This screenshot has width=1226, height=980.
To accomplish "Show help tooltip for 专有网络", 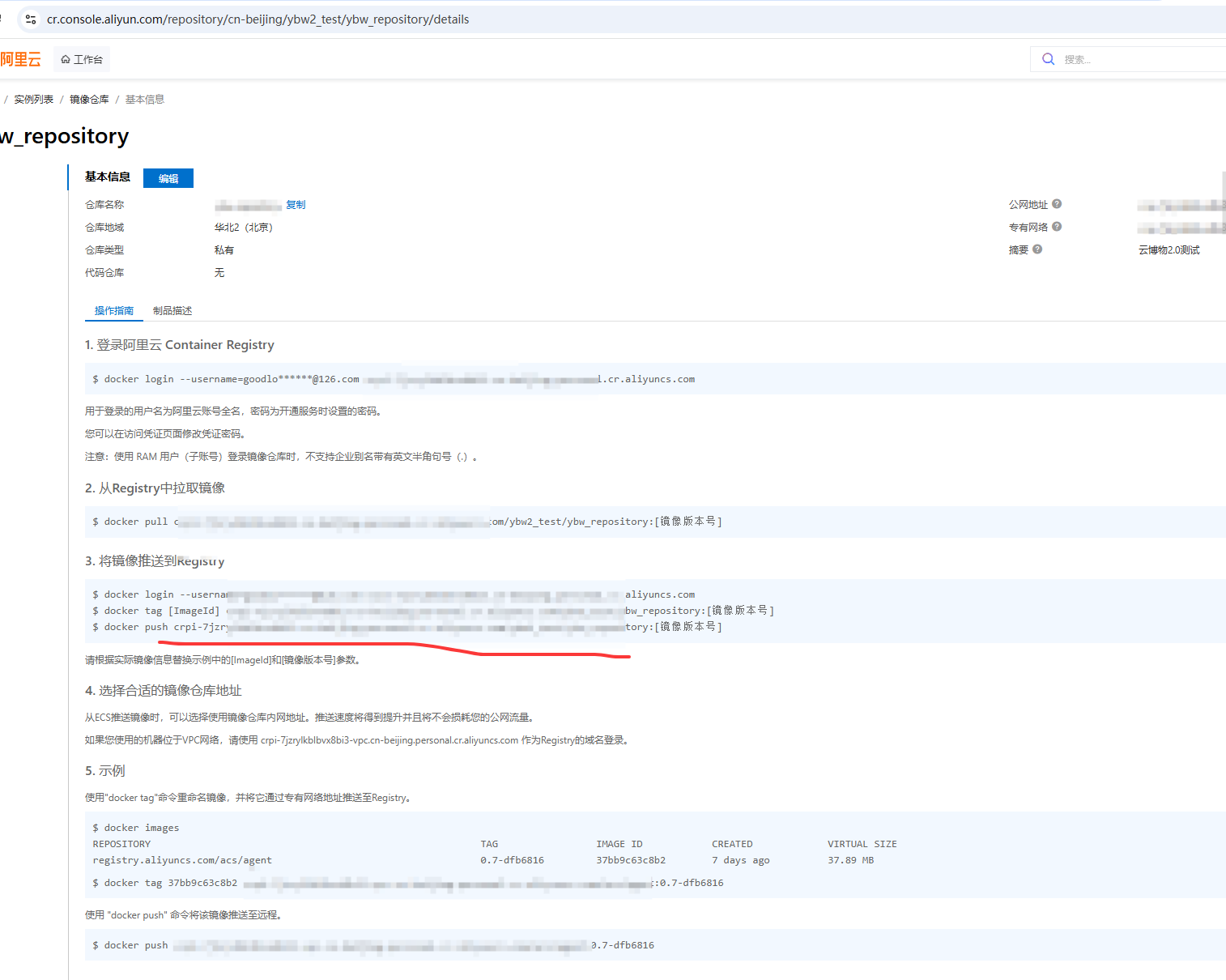I will tap(1057, 227).
